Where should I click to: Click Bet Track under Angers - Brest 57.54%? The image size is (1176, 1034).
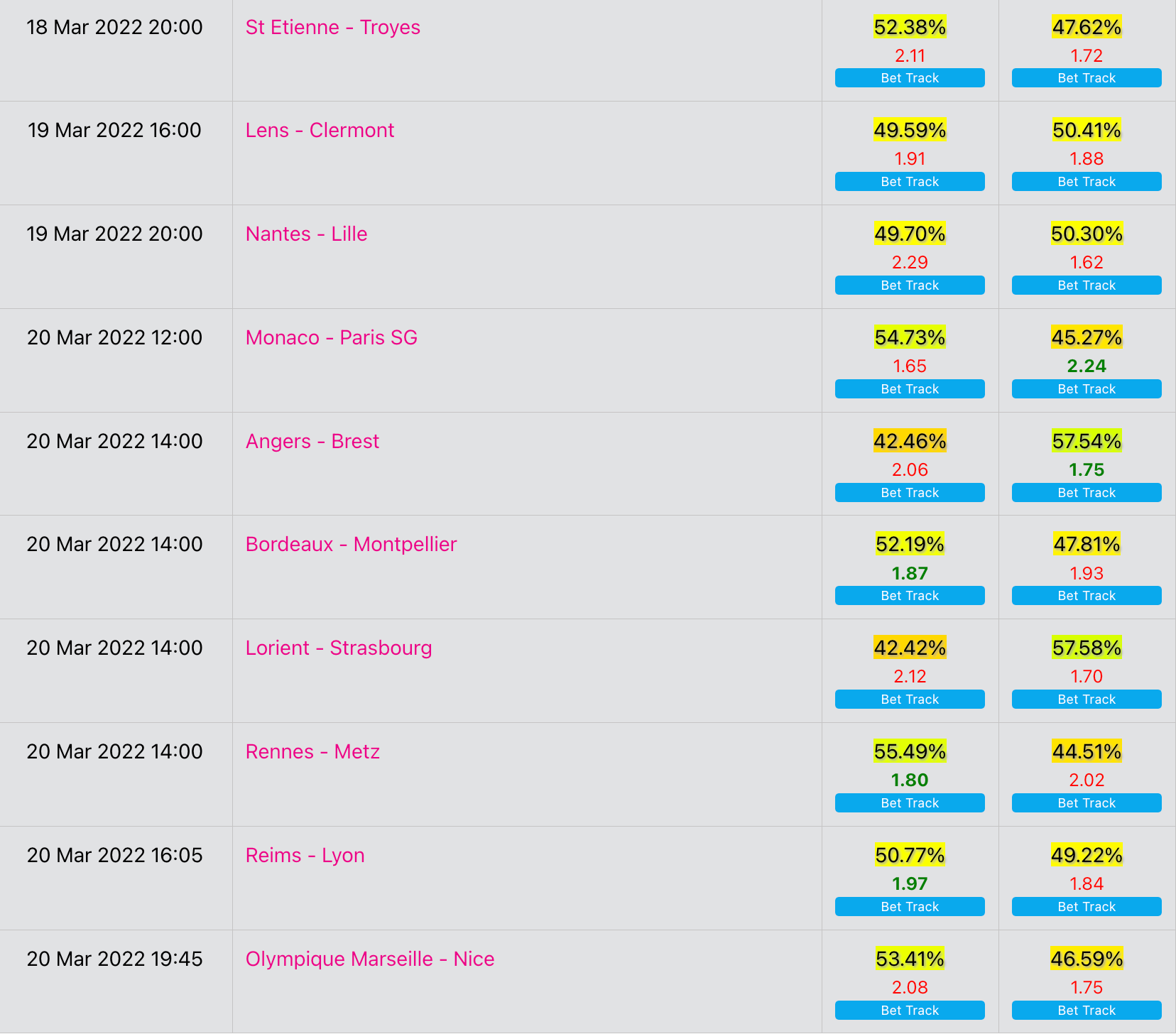click(x=1087, y=493)
